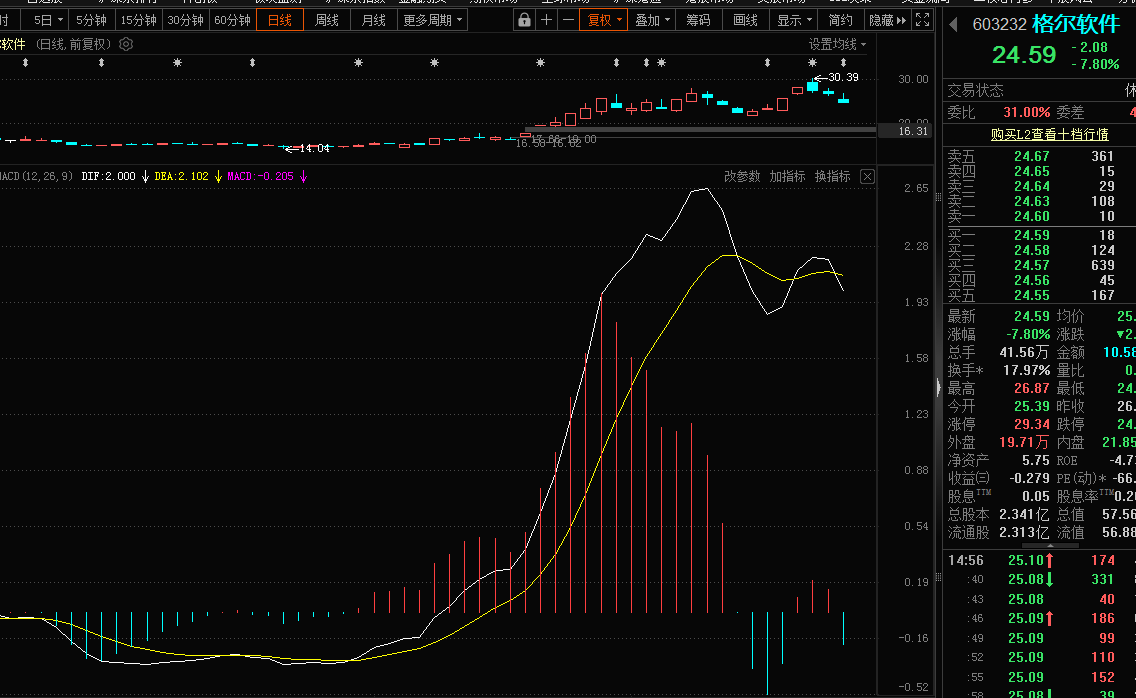Click the 买一 bid price 24.59

click(x=1032, y=235)
